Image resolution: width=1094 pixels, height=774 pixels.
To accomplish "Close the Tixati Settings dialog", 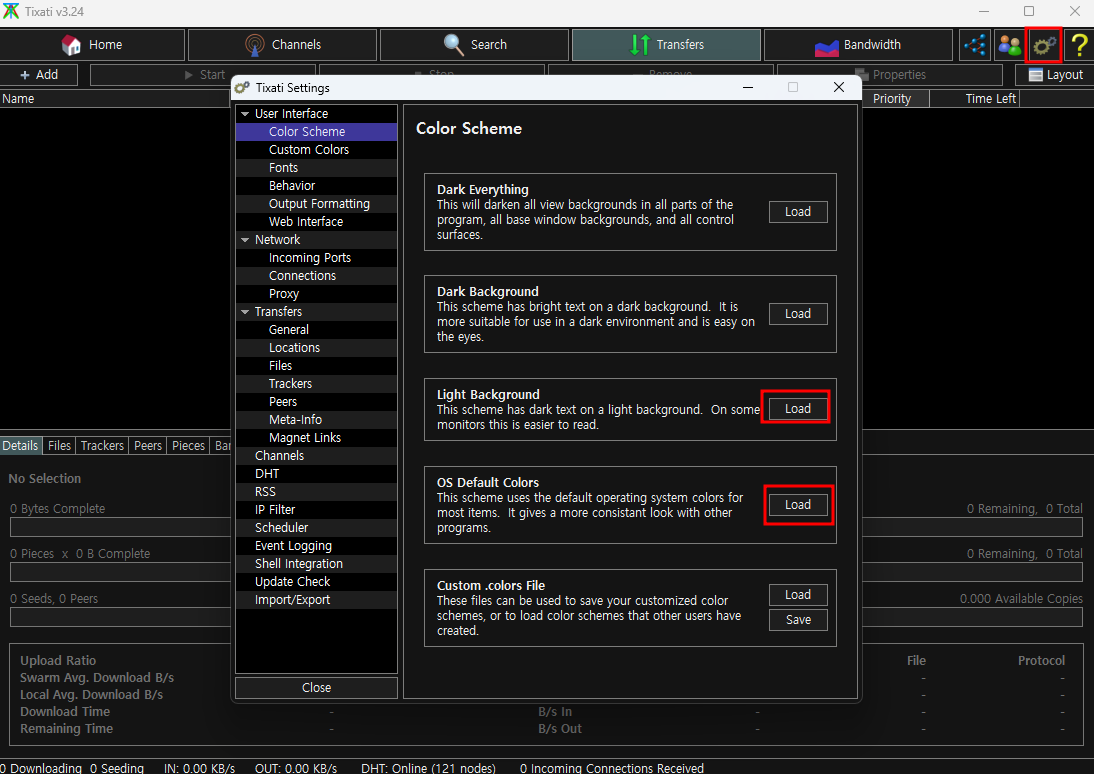I will pos(316,687).
